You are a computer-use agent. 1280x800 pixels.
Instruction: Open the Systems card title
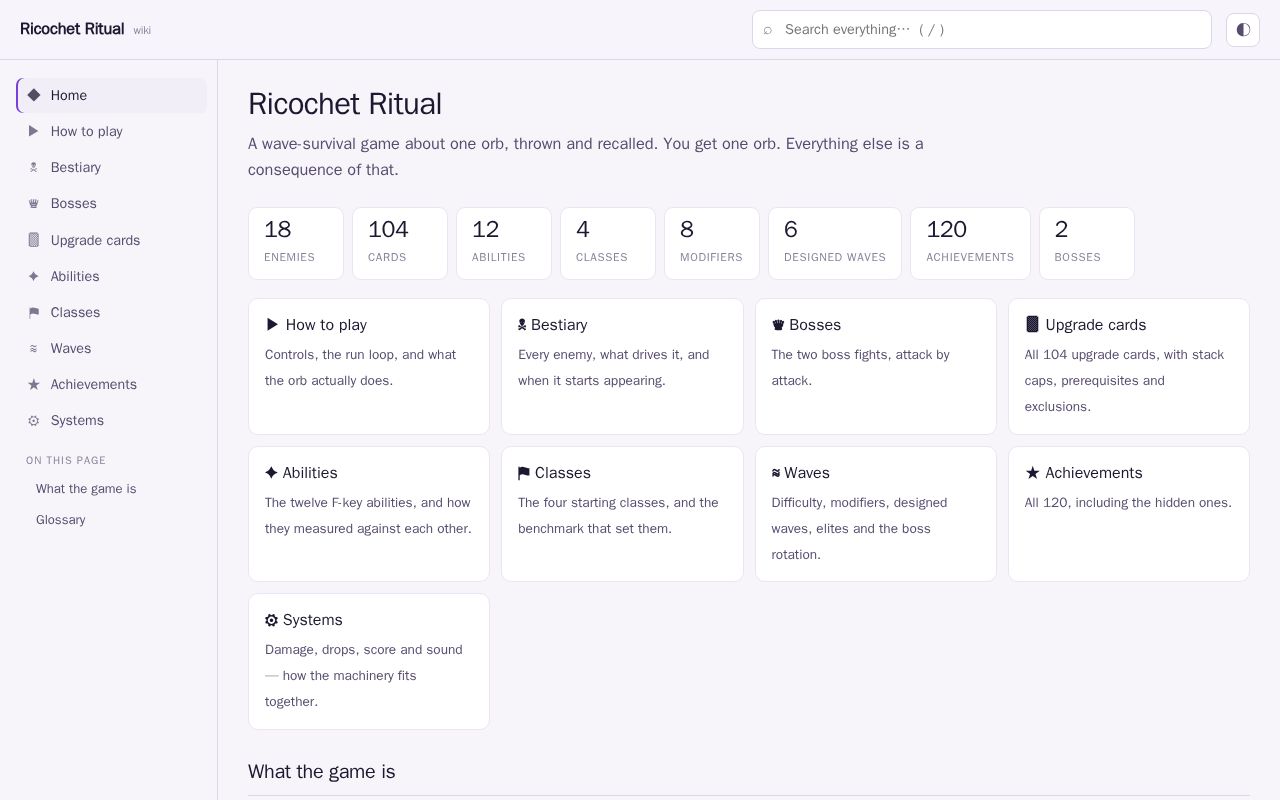[303, 620]
